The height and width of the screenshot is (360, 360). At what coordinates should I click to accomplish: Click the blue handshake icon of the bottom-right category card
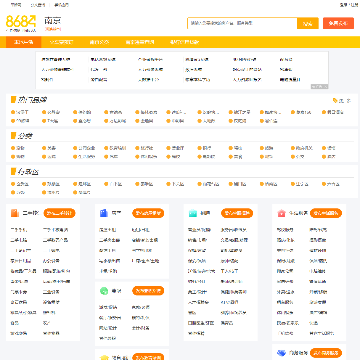(x=281, y=353)
